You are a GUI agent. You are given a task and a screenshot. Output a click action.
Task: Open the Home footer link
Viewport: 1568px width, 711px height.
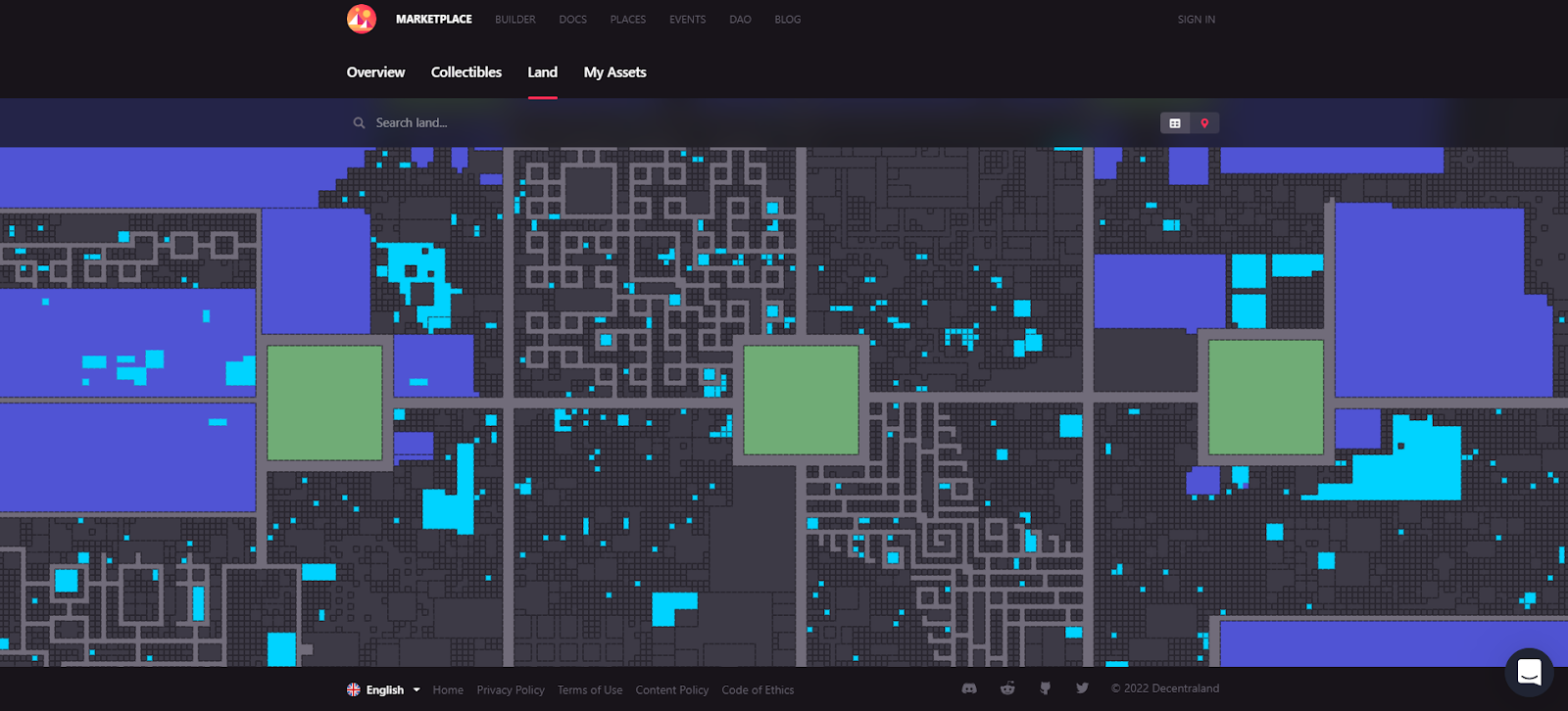pyautogui.click(x=448, y=690)
